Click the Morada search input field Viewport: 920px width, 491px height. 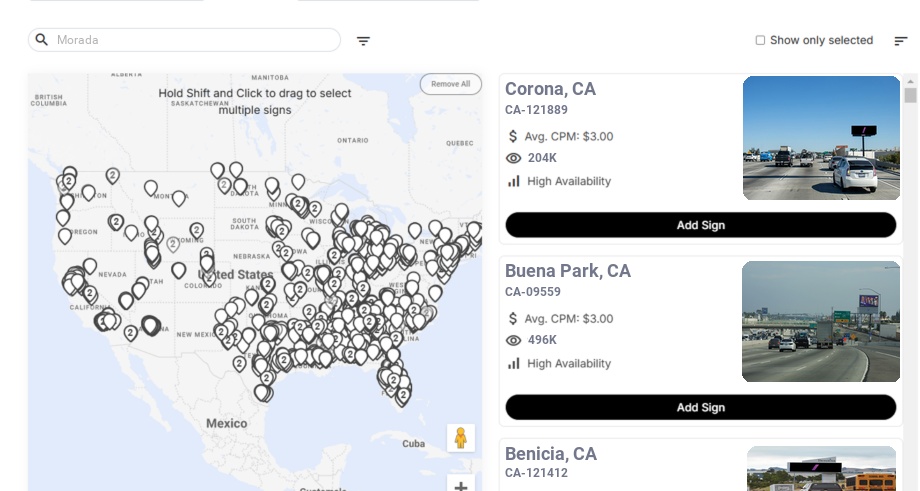click(x=195, y=40)
